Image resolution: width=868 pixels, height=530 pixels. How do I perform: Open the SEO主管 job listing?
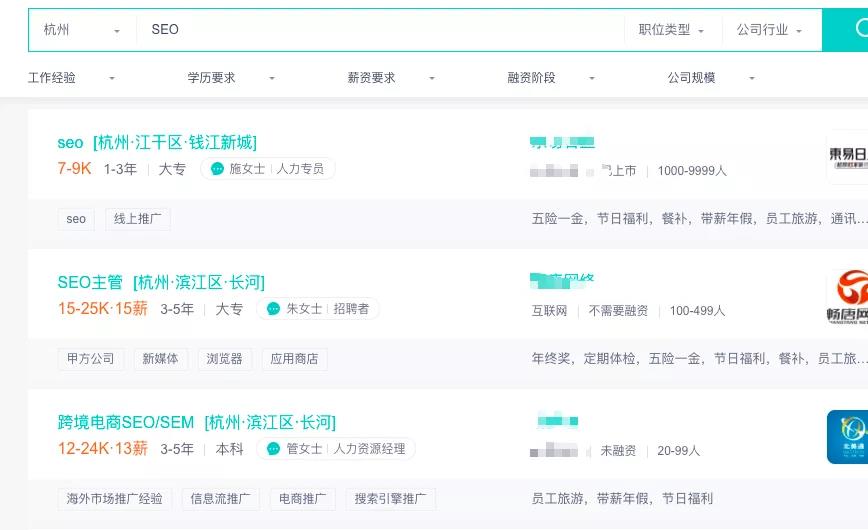pos(161,282)
